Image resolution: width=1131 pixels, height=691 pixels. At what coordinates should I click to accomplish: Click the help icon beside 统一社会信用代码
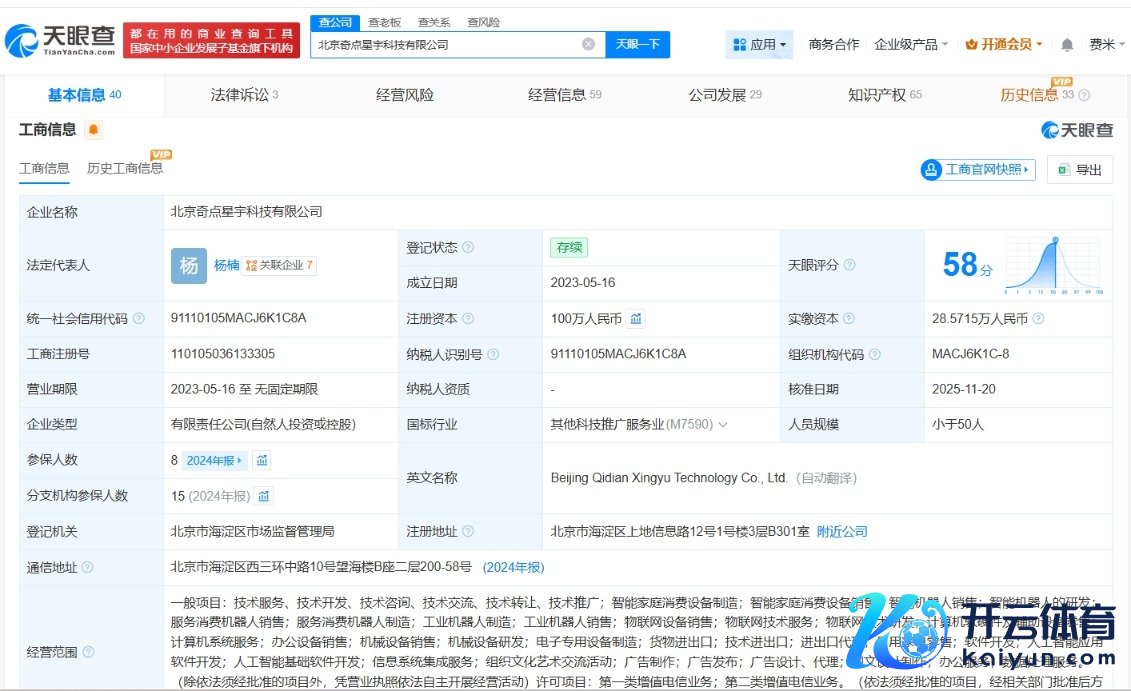pos(139,319)
